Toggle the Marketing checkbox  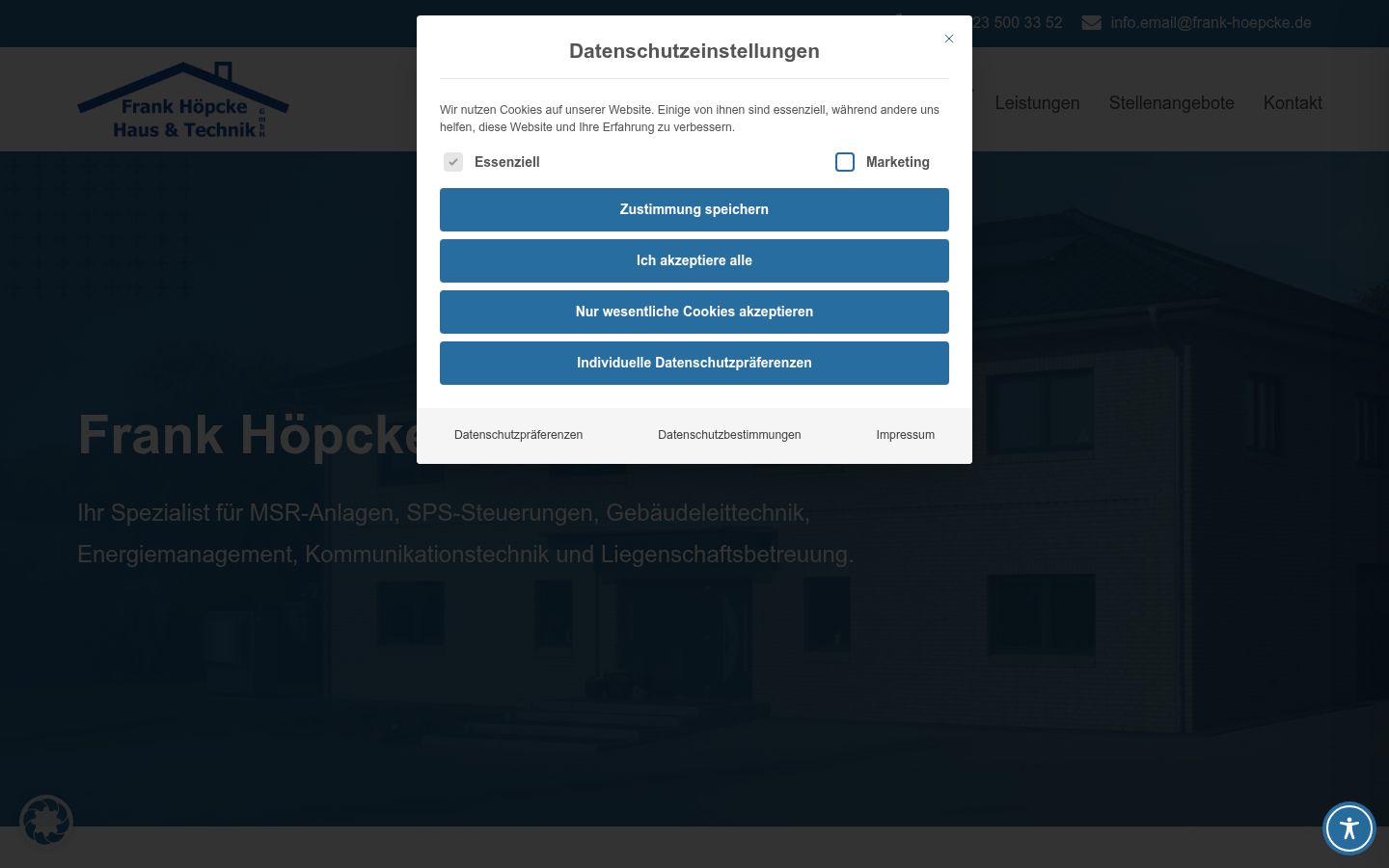(845, 162)
